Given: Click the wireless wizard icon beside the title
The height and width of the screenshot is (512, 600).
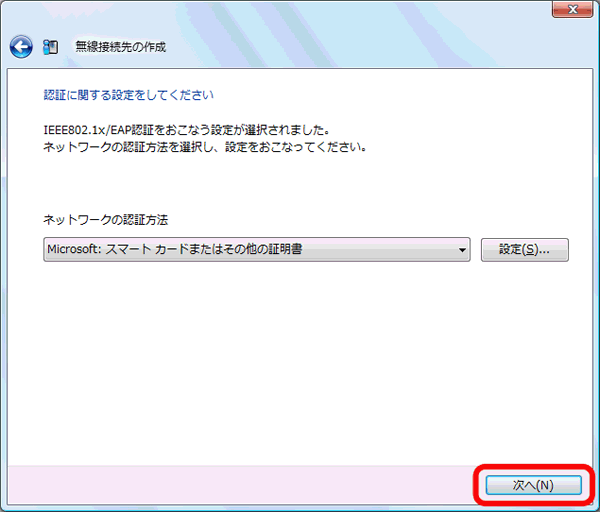Looking at the screenshot, I should (x=51, y=47).
